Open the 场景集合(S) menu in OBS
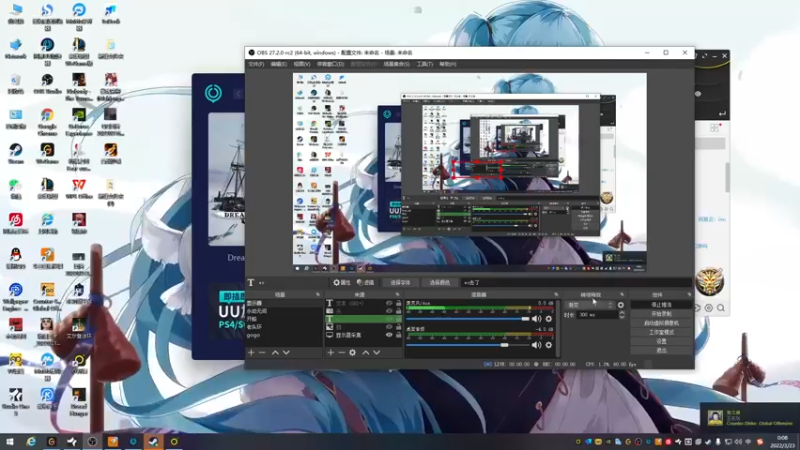 (x=396, y=64)
